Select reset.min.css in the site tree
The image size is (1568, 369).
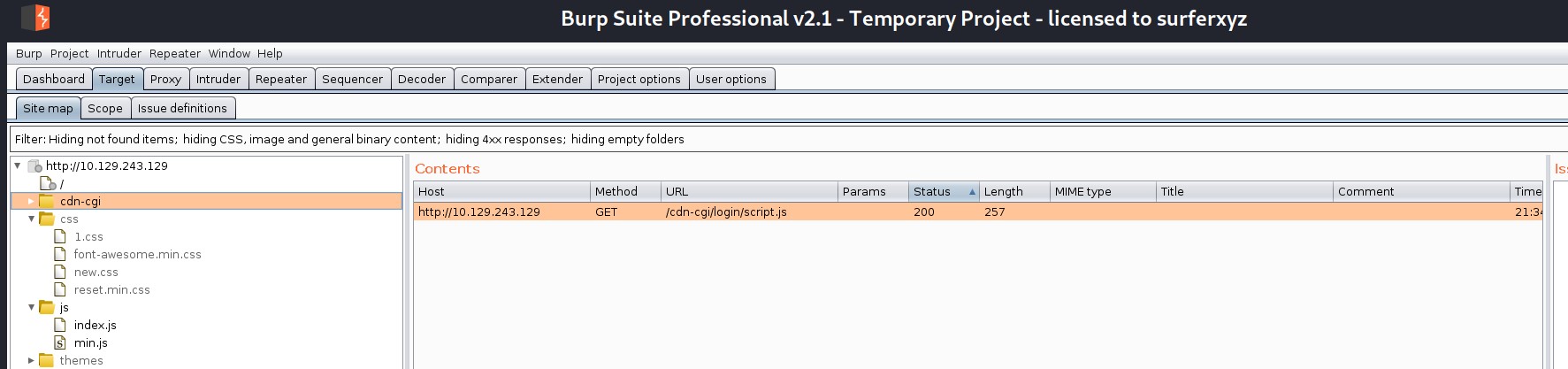[x=111, y=290]
